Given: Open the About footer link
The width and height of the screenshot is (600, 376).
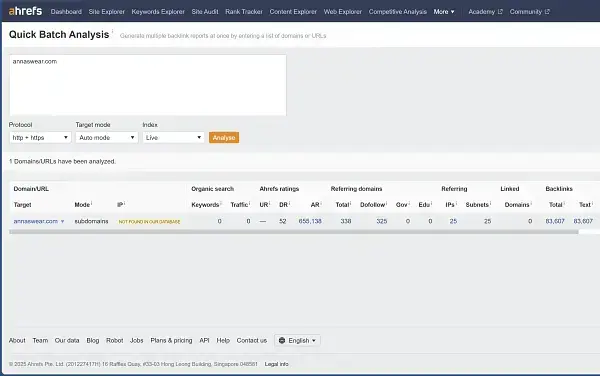Looking at the screenshot, I should [17, 340].
